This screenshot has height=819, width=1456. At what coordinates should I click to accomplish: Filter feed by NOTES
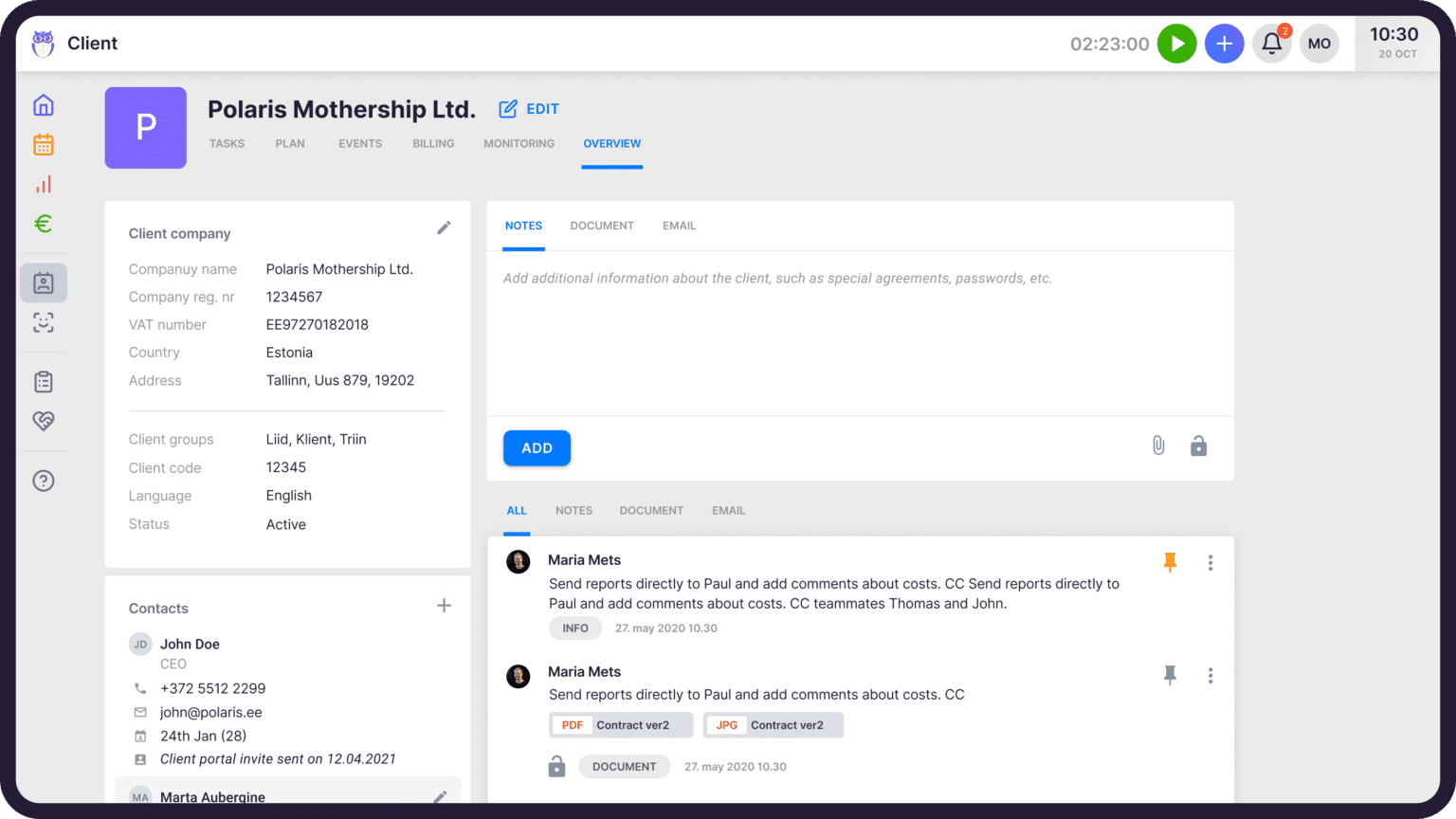[x=573, y=511]
